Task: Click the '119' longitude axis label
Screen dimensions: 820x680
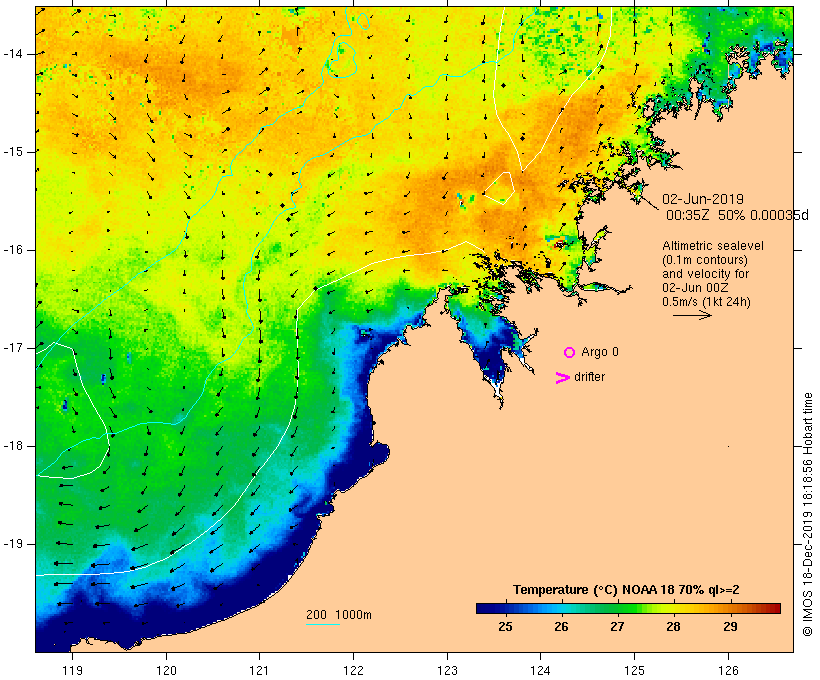Action: (x=72, y=671)
